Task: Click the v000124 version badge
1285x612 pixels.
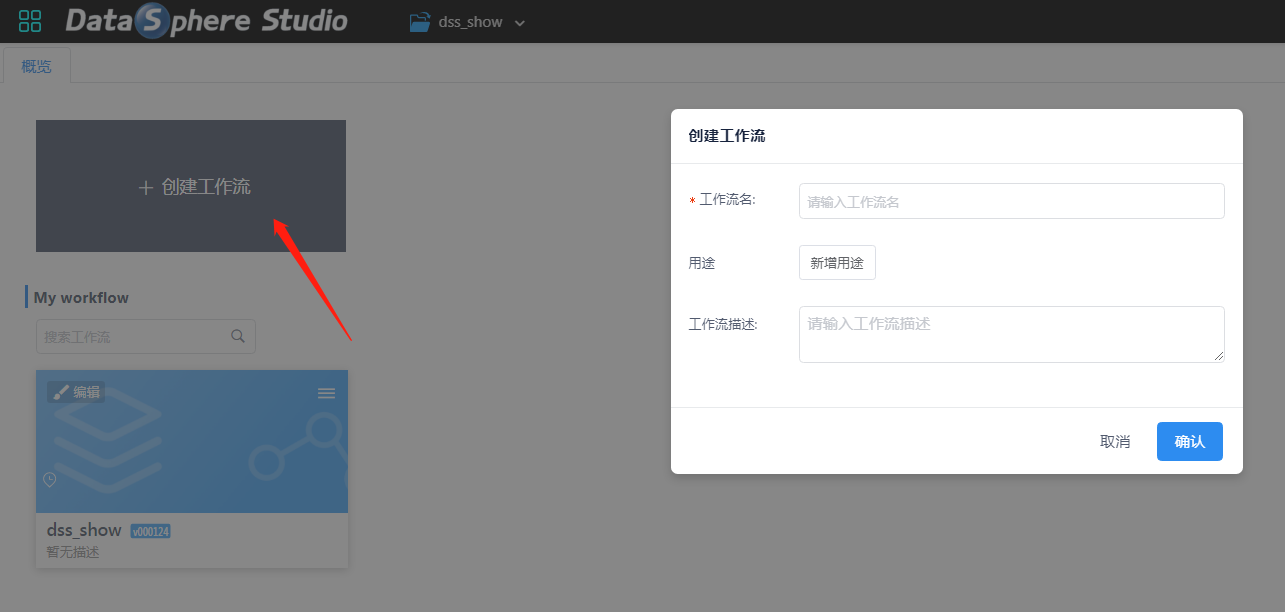Action: point(150,531)
